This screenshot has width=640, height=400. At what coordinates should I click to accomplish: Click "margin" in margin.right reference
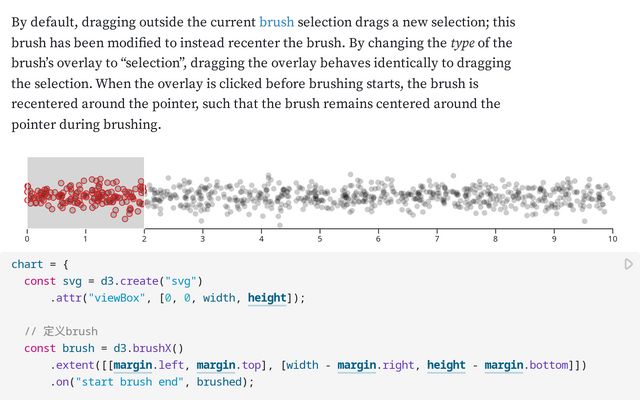[357, 365]
